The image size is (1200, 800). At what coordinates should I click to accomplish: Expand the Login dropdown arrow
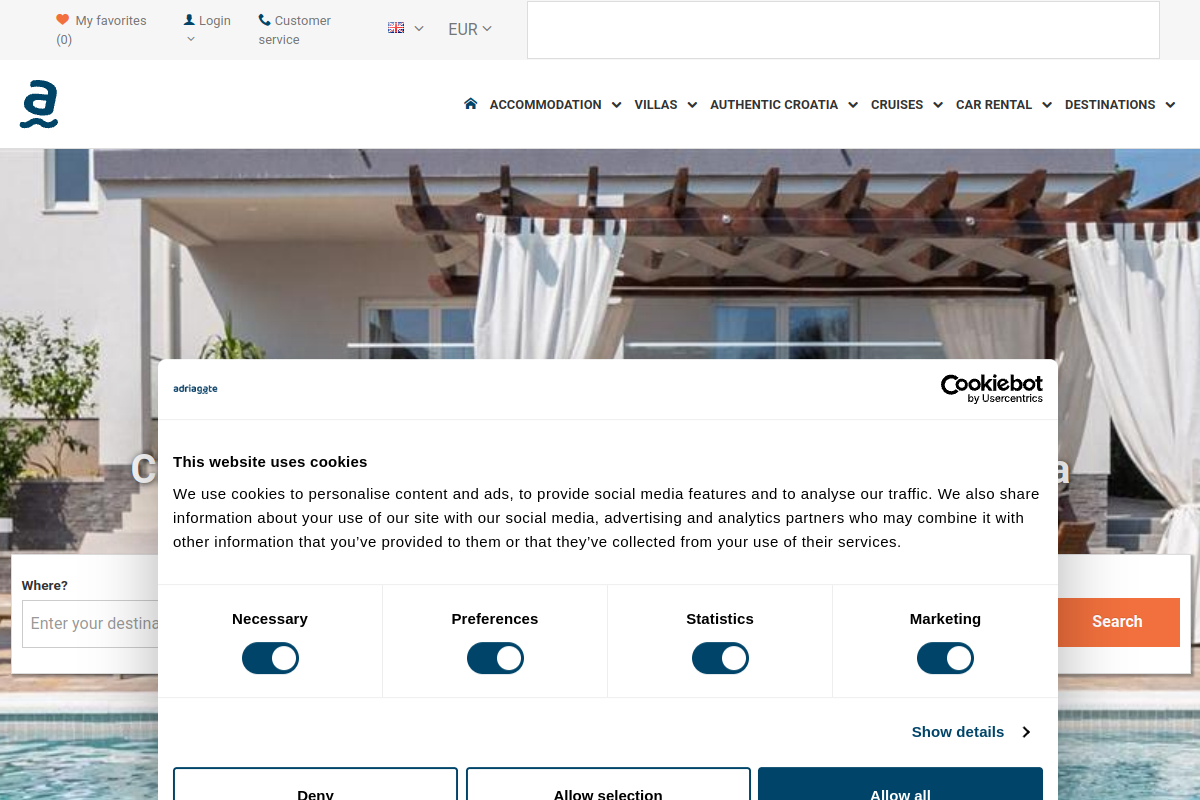pos(191,40)
